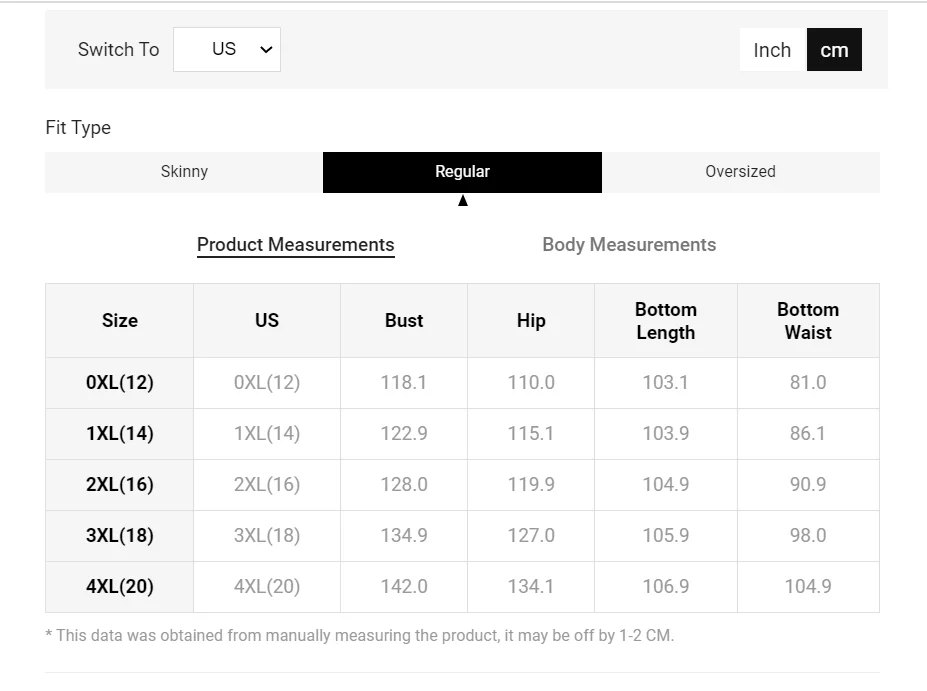Click the 4XL(20) size row header
This screenshot has width=927, height=691.
click(120, 587)
